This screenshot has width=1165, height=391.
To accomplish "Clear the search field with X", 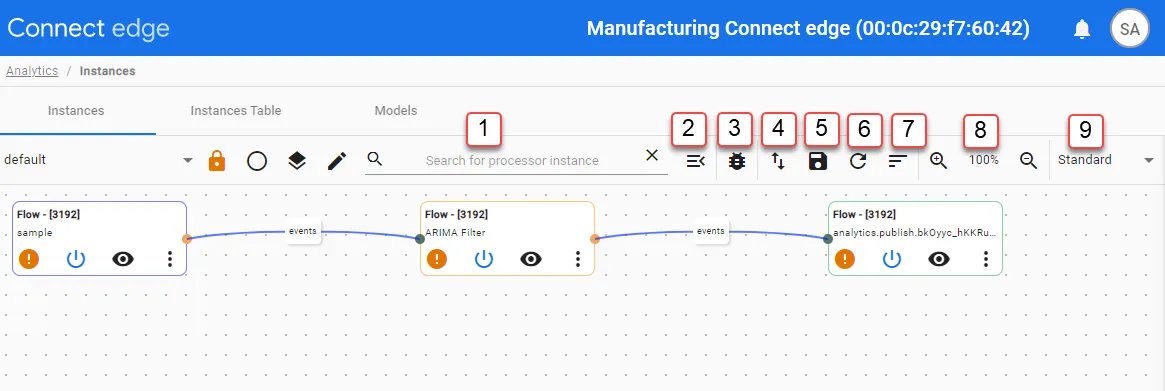I will point(652,155).
